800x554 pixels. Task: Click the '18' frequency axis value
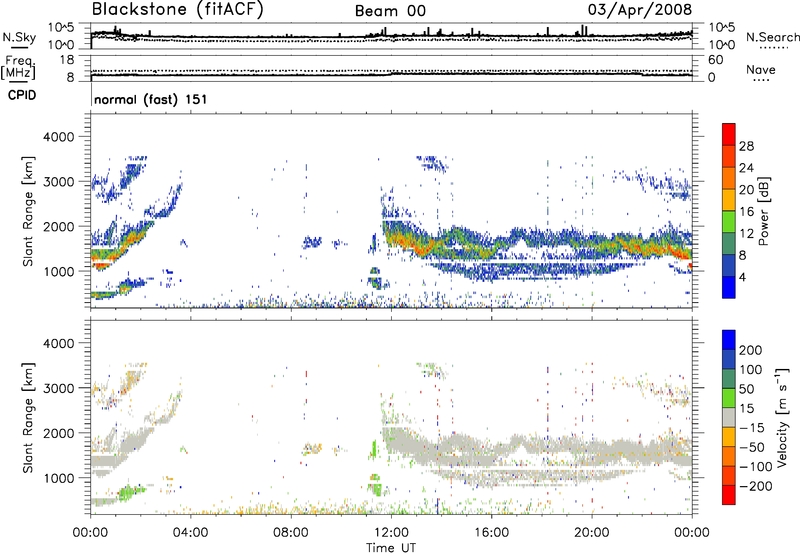(x=67, y=60)
